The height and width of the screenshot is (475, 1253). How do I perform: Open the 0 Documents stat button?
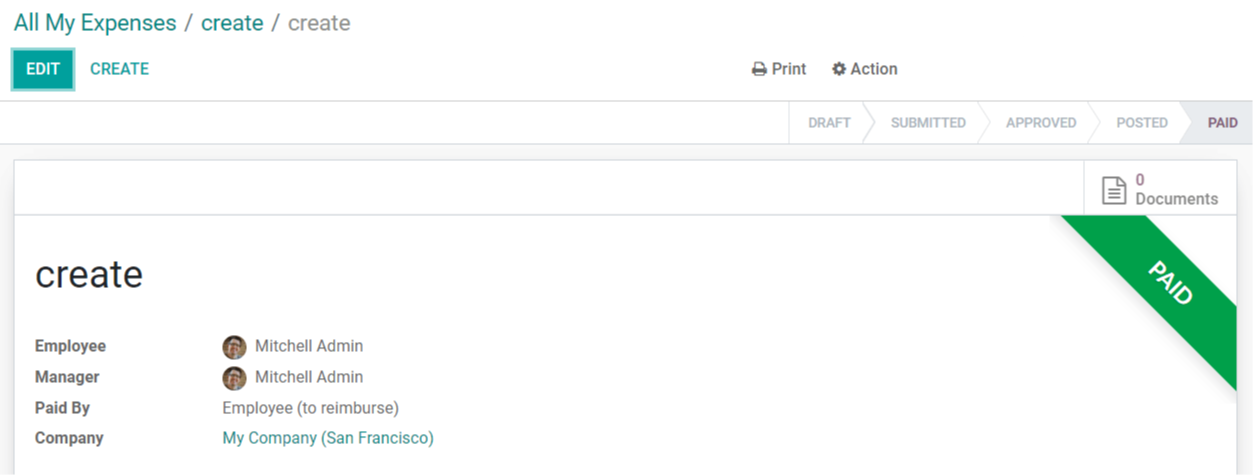pos(1160,189)
